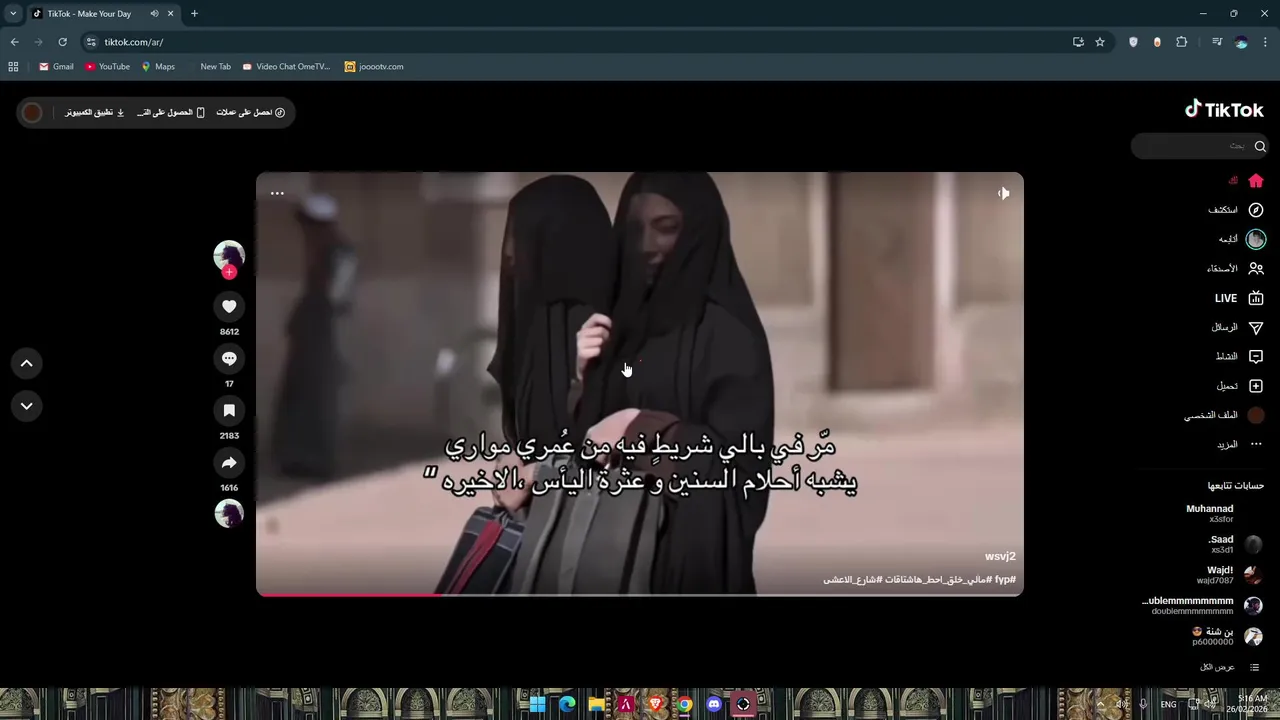Open the tab search dropdown arrow

point(13,14)
